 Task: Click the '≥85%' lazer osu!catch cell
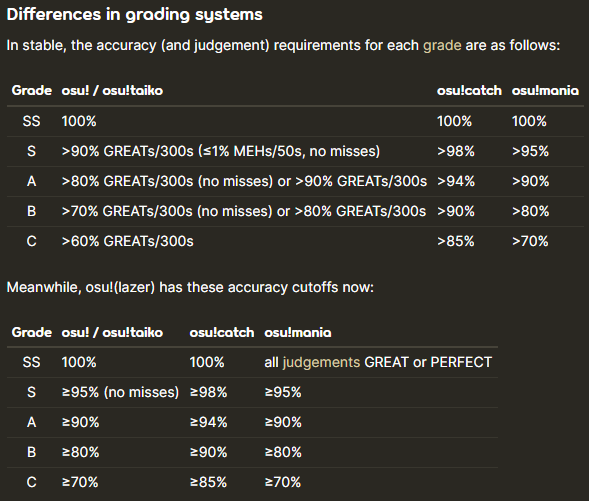(x=208, y=482)
